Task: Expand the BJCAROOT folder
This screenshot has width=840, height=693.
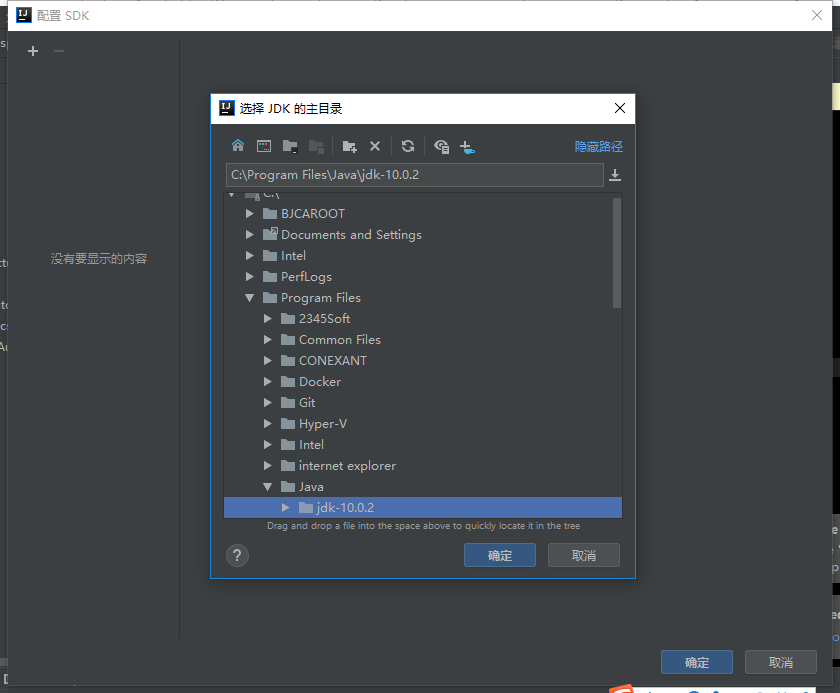Action: coord(250,214)
